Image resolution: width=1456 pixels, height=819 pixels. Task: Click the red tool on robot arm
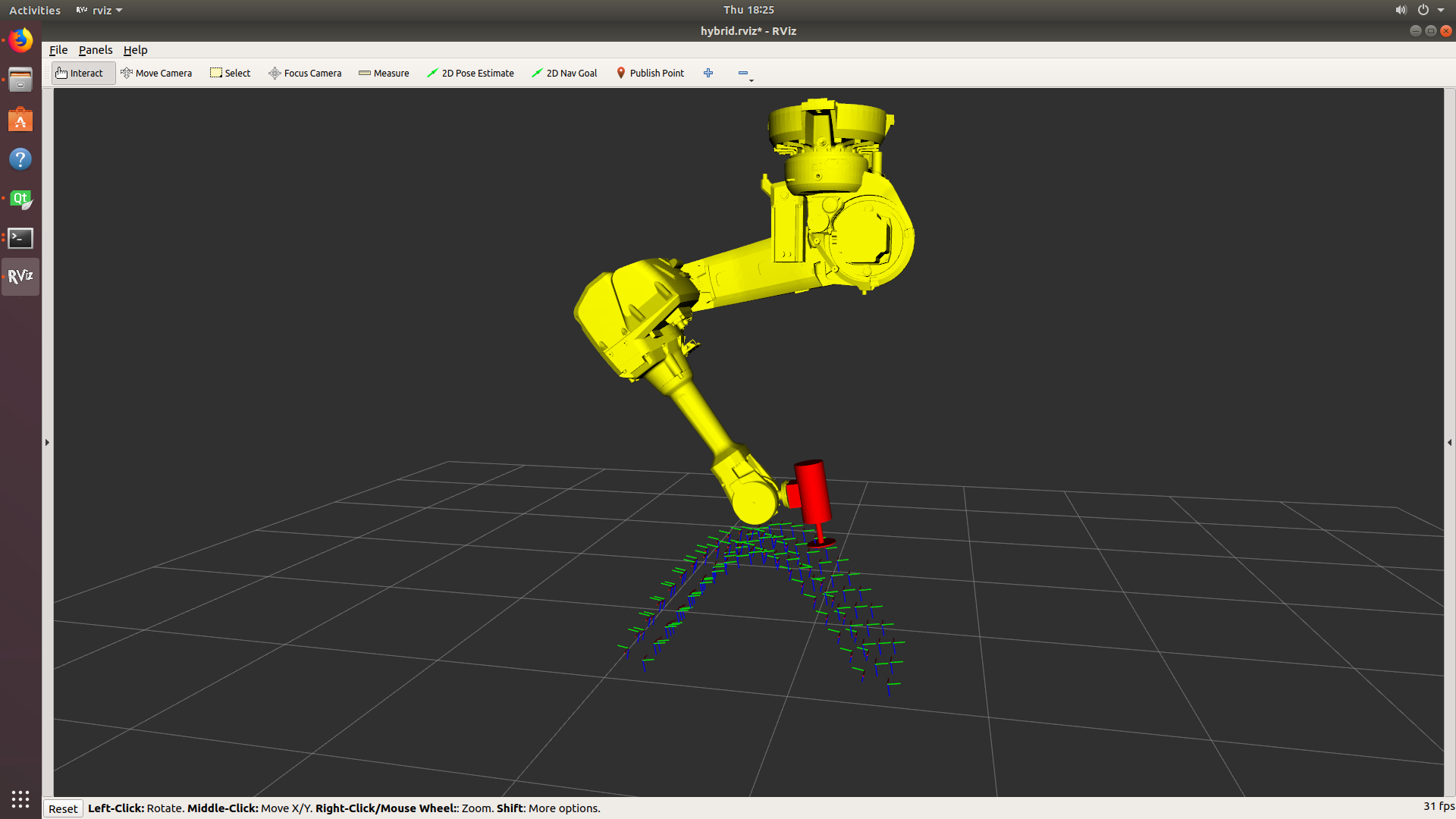813,491
